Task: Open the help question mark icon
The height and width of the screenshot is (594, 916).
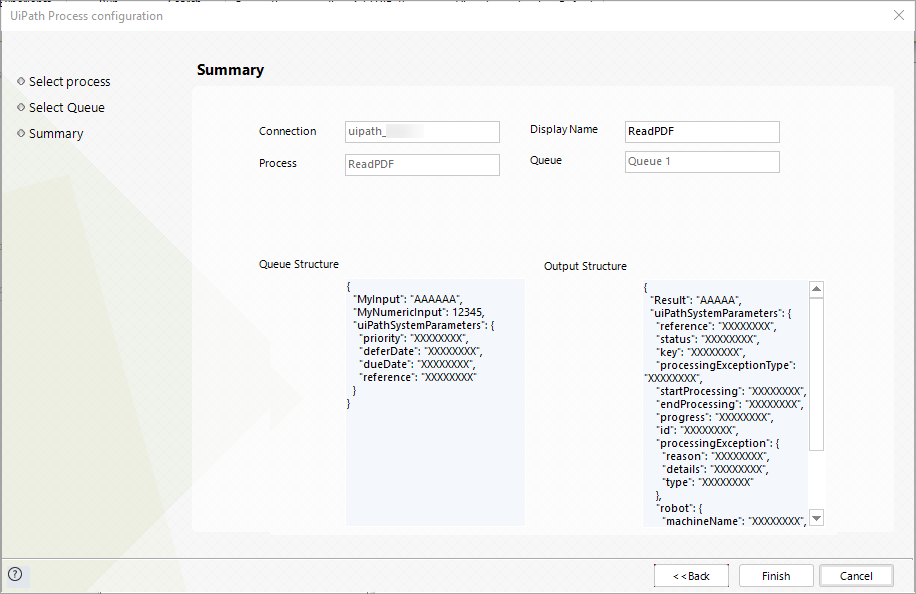Action: 15,574
